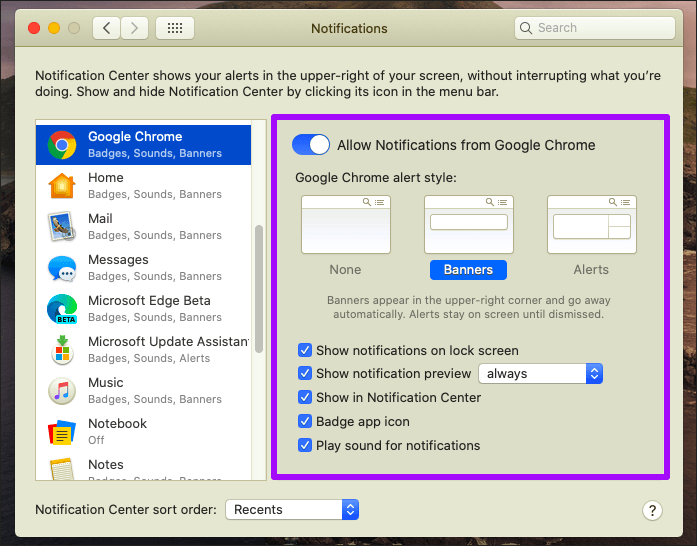Click the None alert style label
Viewport: 697px width, 546px height.
(345, 269)
